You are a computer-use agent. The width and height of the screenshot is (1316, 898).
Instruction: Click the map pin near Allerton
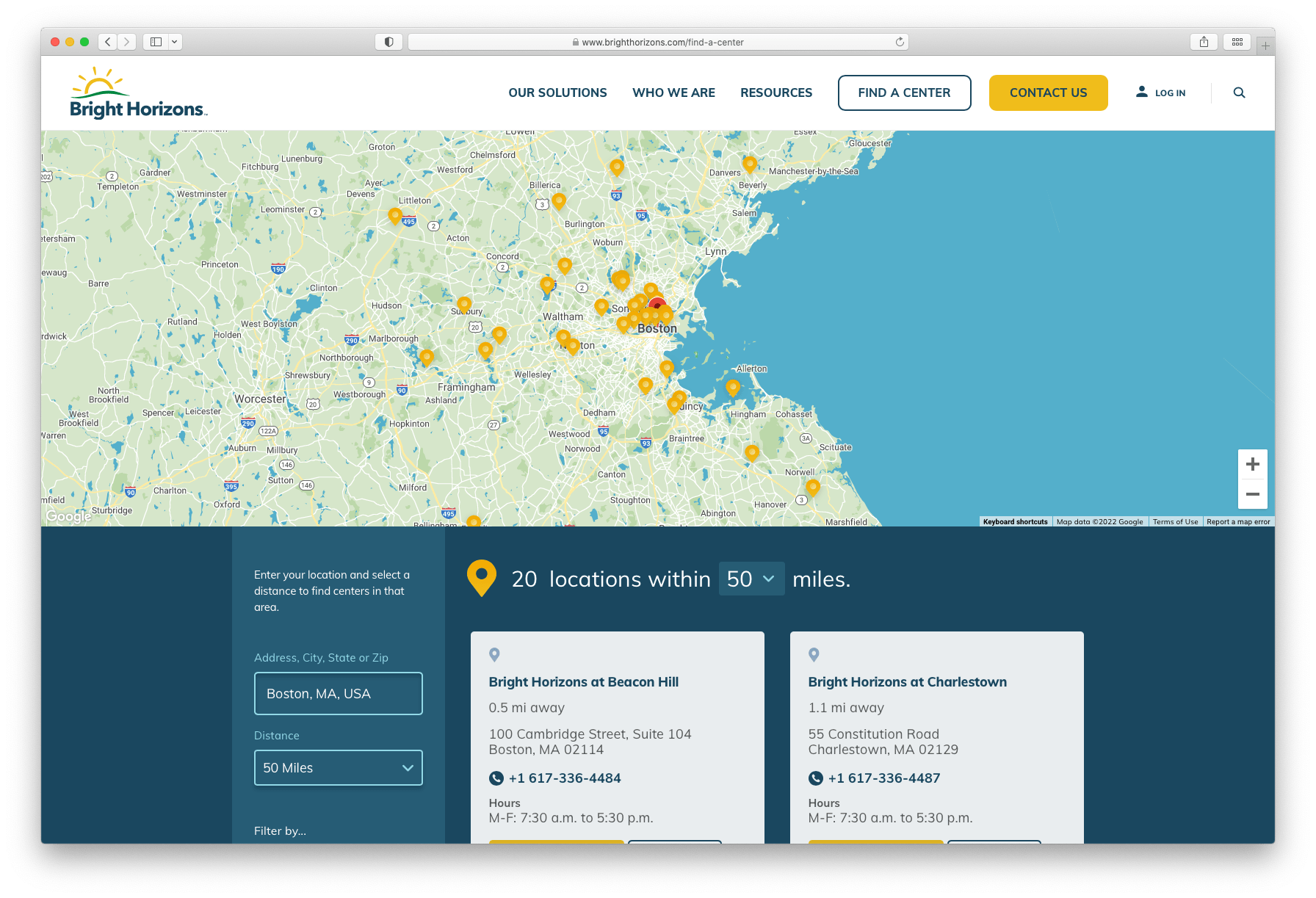(x=733, y=388)
